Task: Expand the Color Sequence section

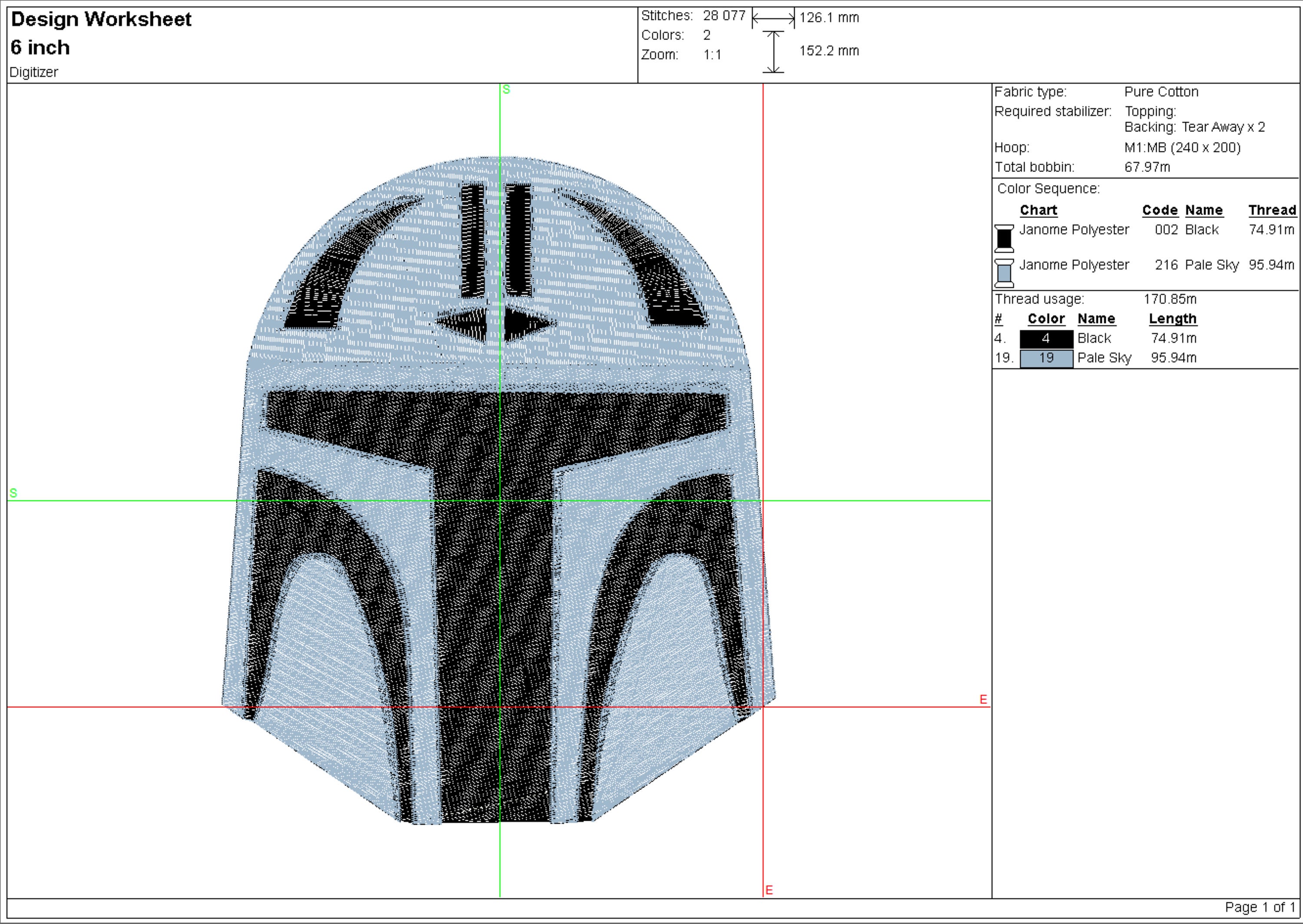Action: [1048, 188]
